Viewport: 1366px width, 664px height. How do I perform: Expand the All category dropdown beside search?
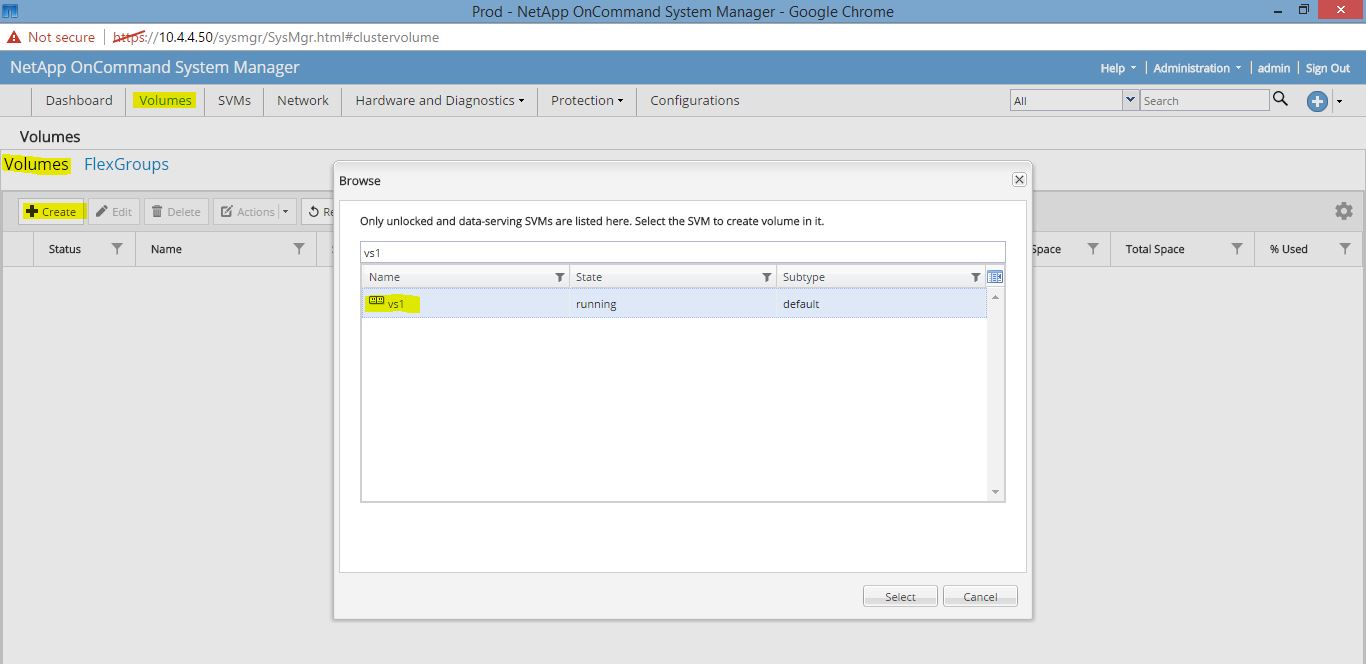click(1131, 99)
